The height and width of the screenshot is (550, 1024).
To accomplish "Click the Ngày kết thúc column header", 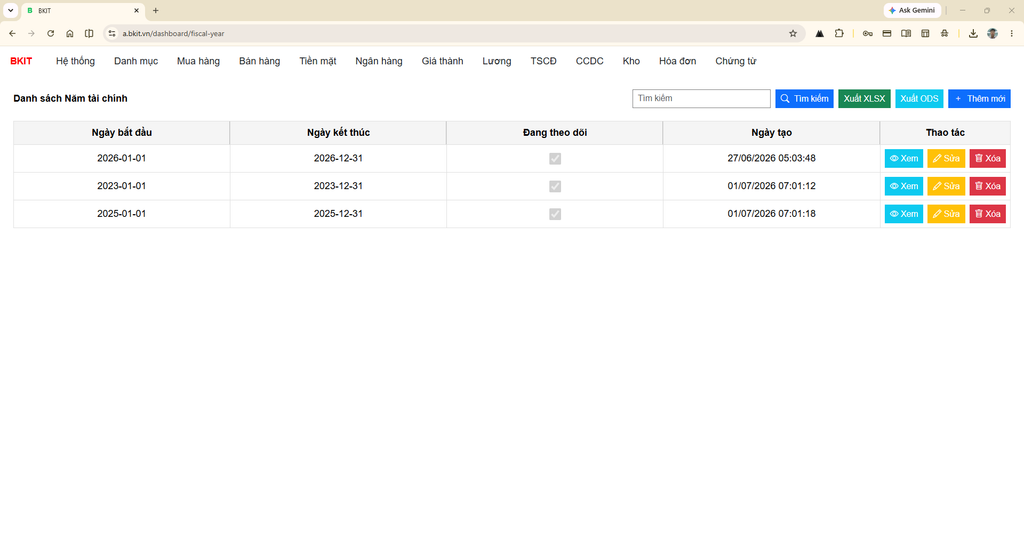I will pyautogui.click(x=338, y=133).
